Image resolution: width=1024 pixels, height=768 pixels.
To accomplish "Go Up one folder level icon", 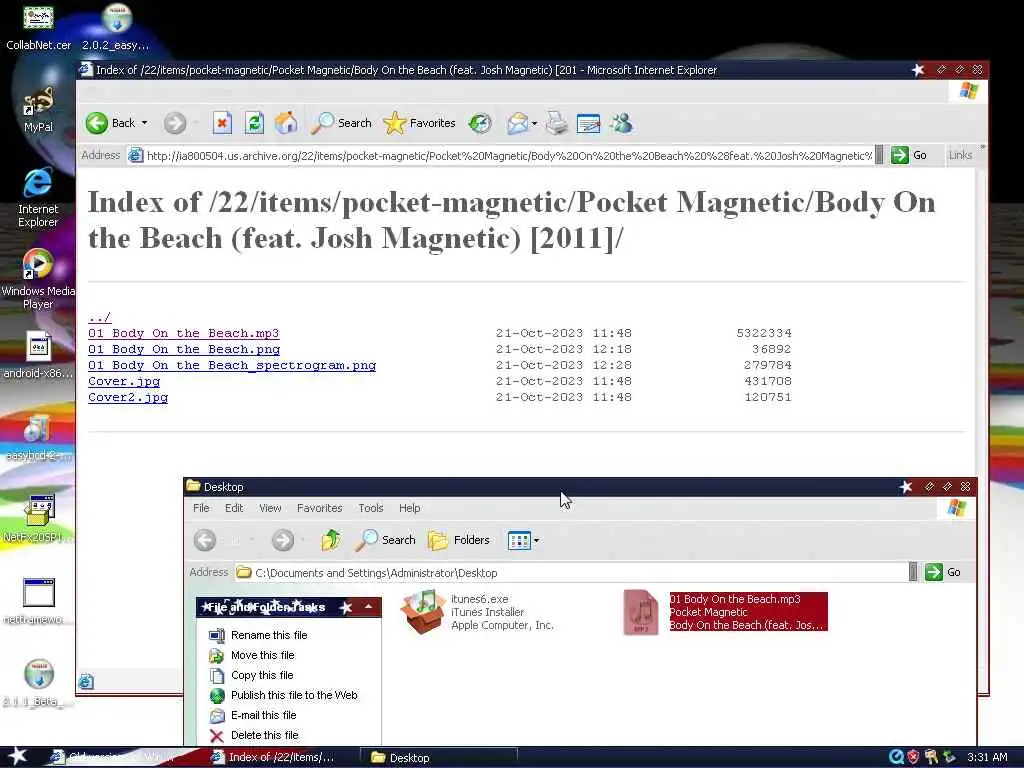I will tap(331, 540).
